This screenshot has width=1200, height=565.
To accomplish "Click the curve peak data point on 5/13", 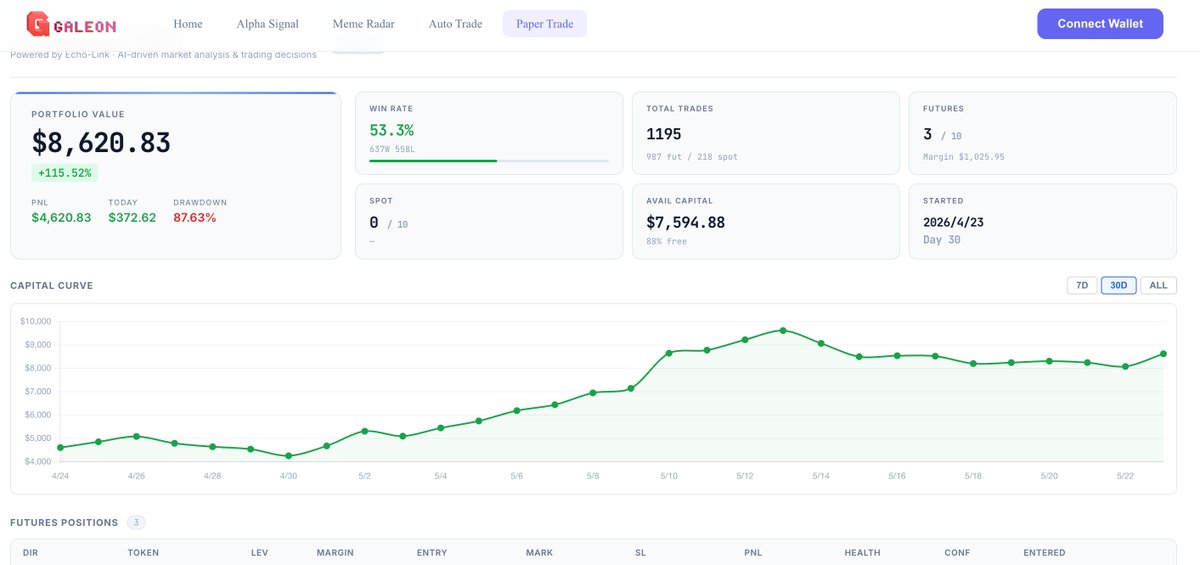I will tap(783, 330).
